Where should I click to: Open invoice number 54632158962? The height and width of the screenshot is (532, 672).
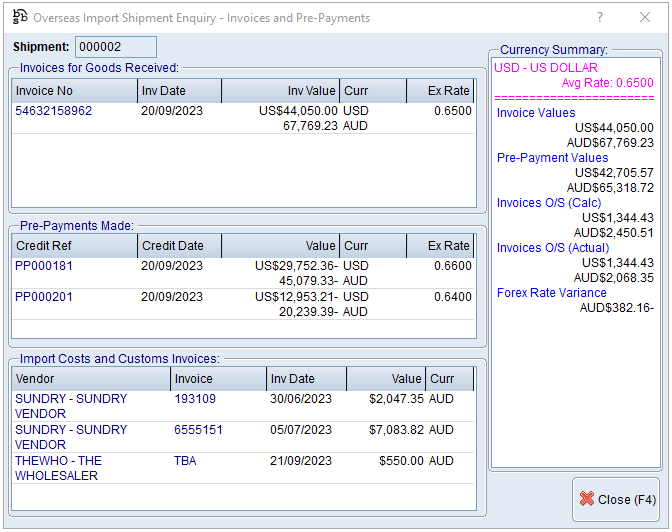[x=53, y=111]
